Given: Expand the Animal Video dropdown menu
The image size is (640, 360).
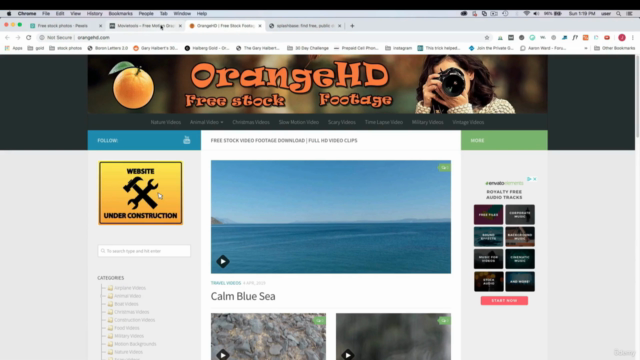Looking at the screenshot, I should point(206,122).
